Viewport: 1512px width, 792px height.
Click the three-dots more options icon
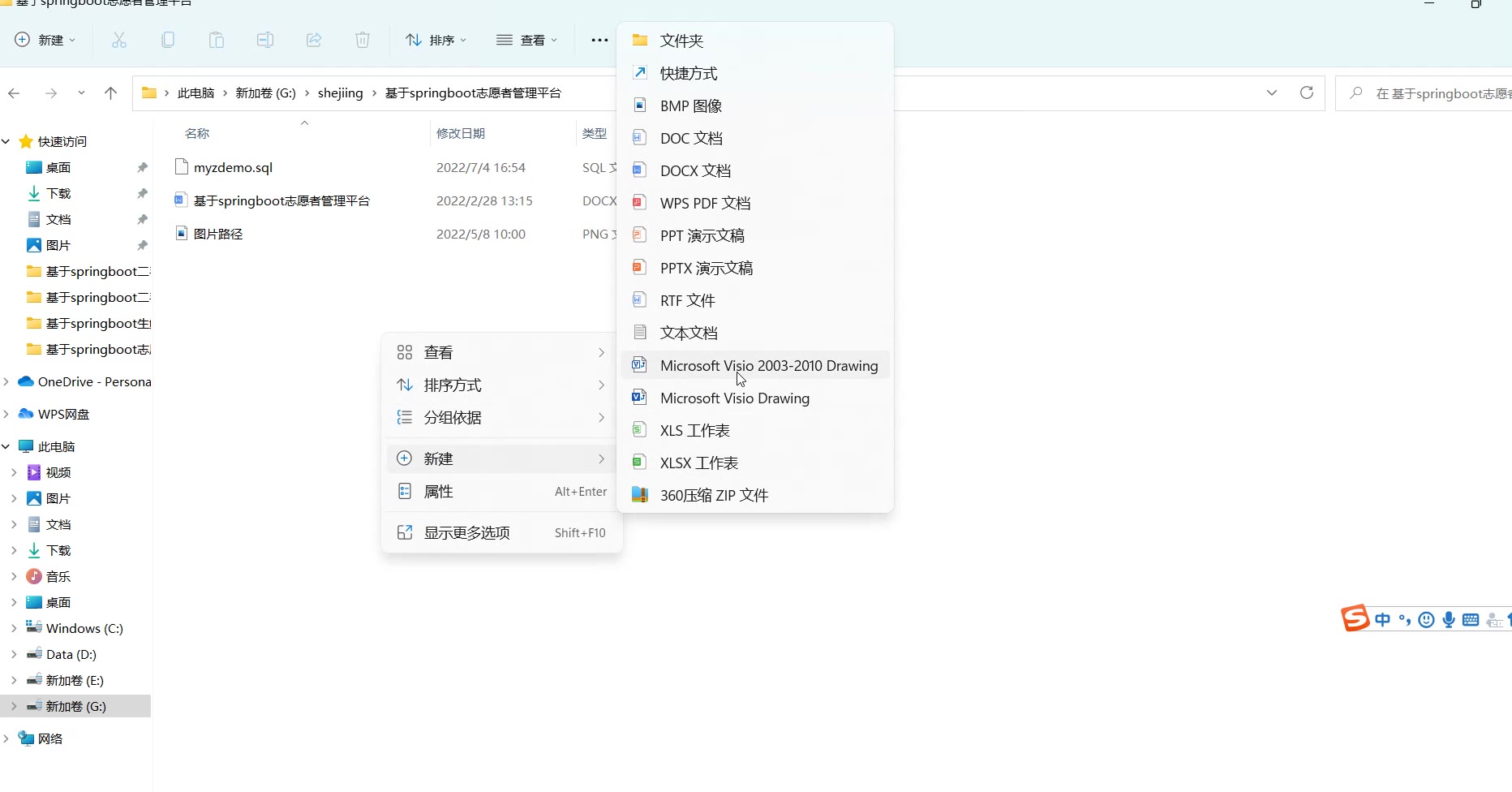[x=599, y=40]
